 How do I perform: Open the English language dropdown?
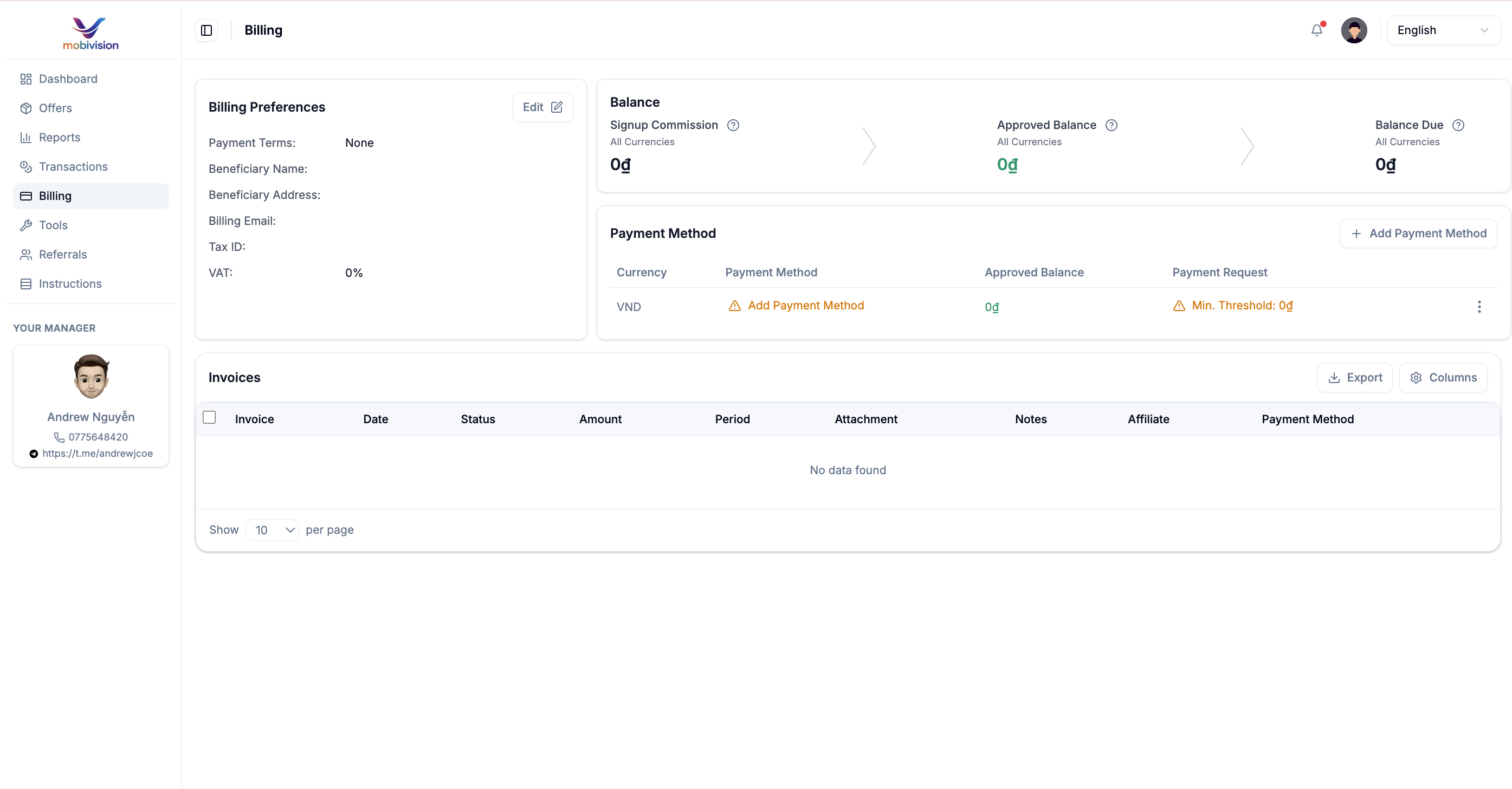(1443, 30)
